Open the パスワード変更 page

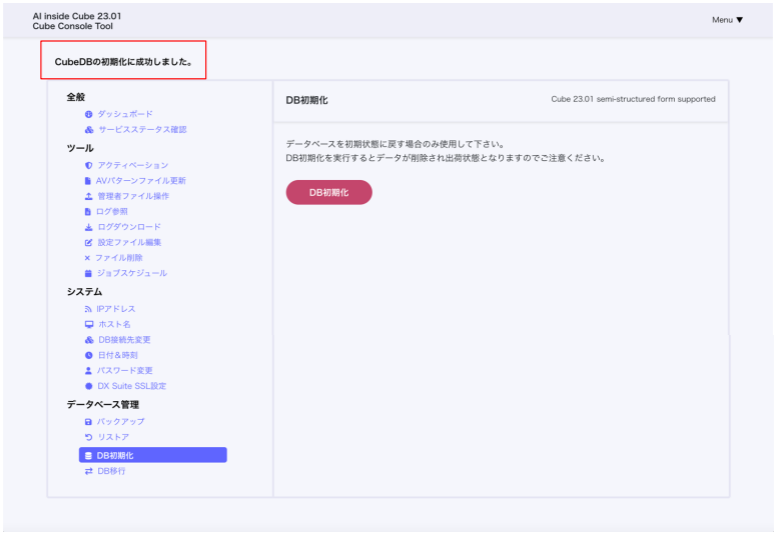tap(125, 371)
